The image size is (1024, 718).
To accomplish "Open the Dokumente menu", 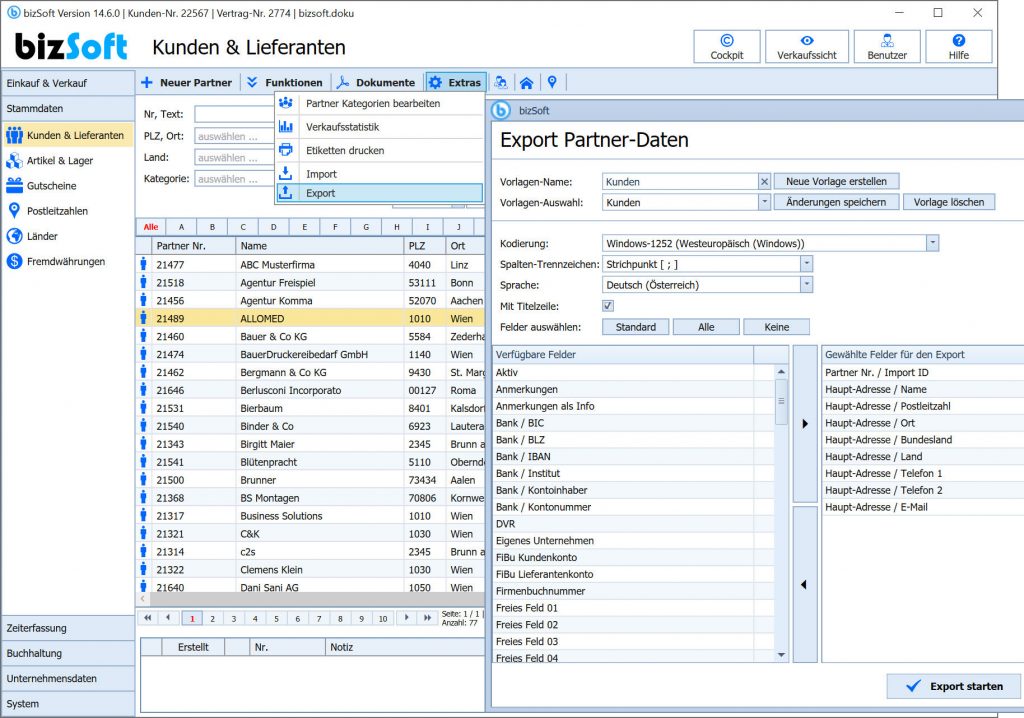I will [x=376, y=82].
